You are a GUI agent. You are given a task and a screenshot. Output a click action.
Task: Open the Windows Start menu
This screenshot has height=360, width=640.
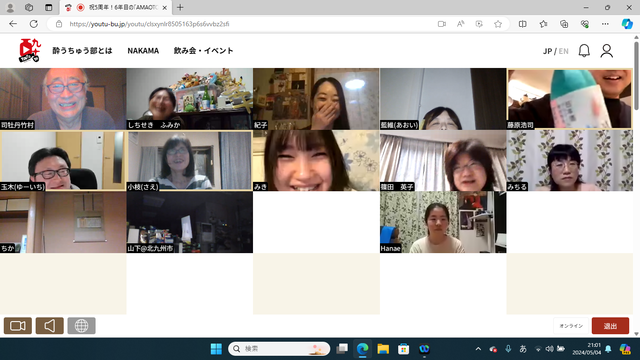pyautogui.click(x=216, y=349)
